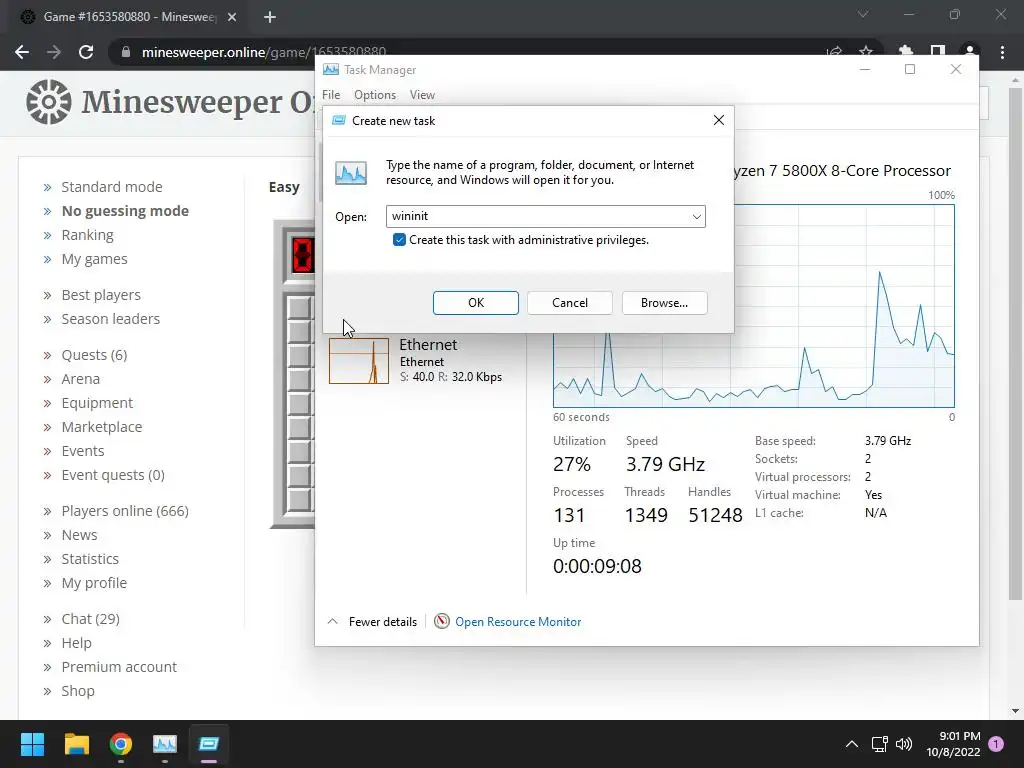Open Quests (6) in sidebar
Image resolution: width=1024 pixels, height=768 pixels.
coord(94,355)
